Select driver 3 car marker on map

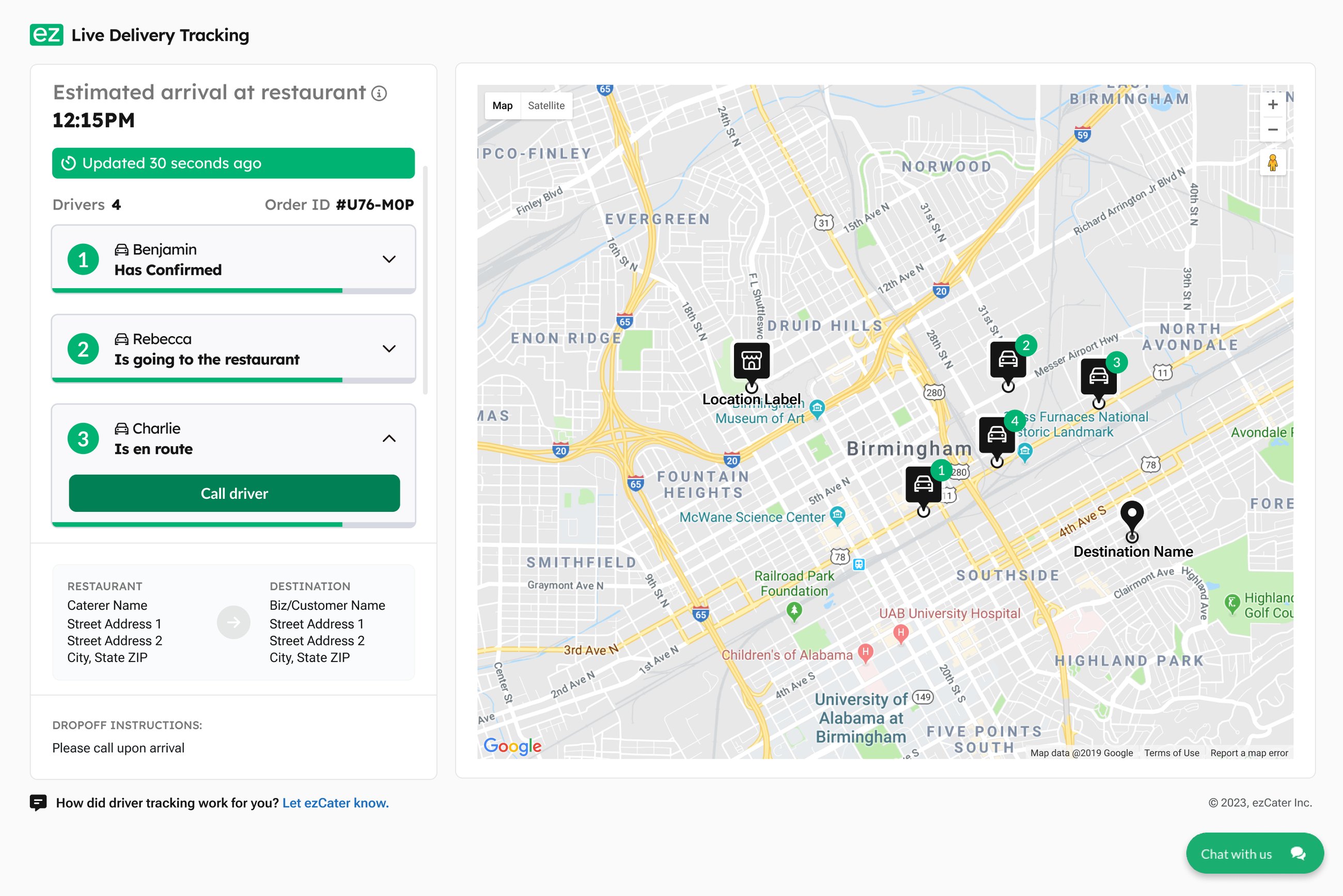(1098, 376)
